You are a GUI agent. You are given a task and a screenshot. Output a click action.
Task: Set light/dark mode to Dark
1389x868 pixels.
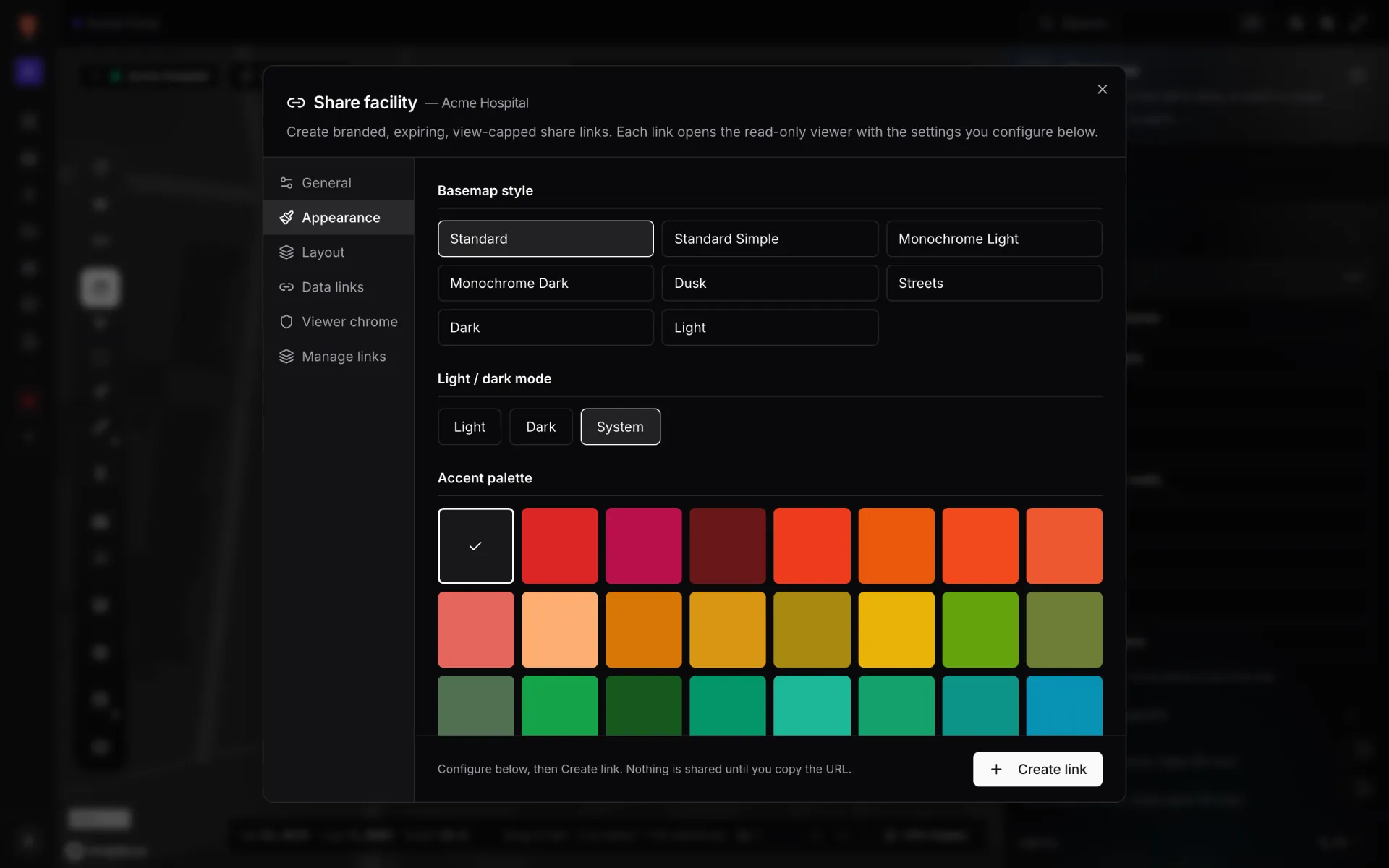coord(541,427)
